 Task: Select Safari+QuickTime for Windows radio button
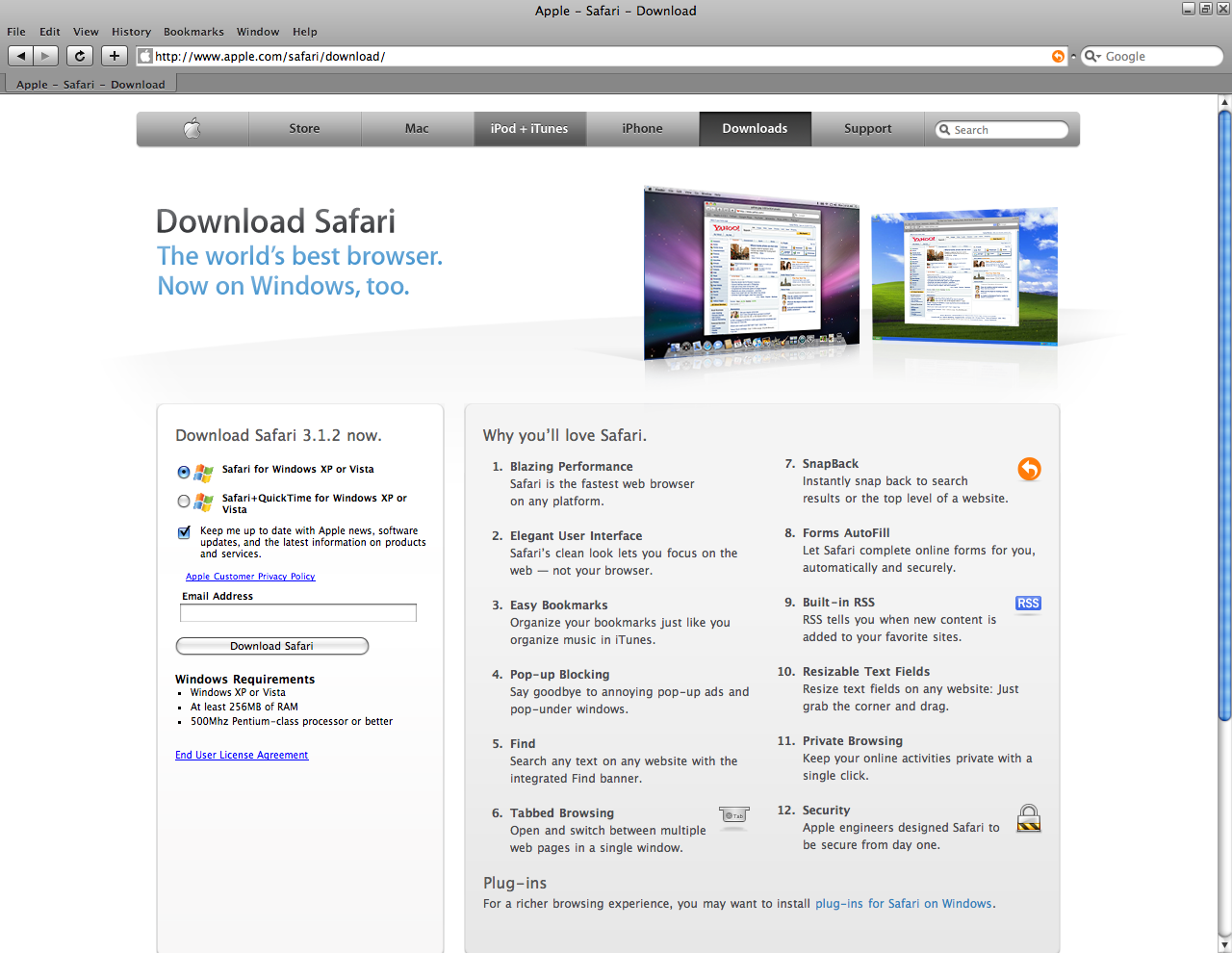tap(184, 501)
